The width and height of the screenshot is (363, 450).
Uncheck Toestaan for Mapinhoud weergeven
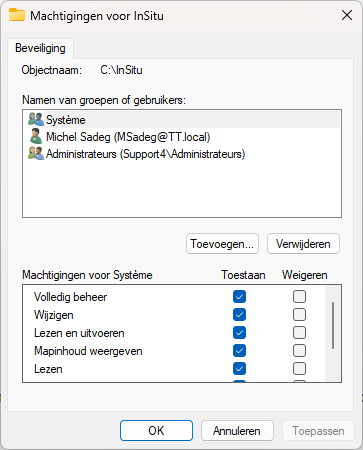pos(239,350)
